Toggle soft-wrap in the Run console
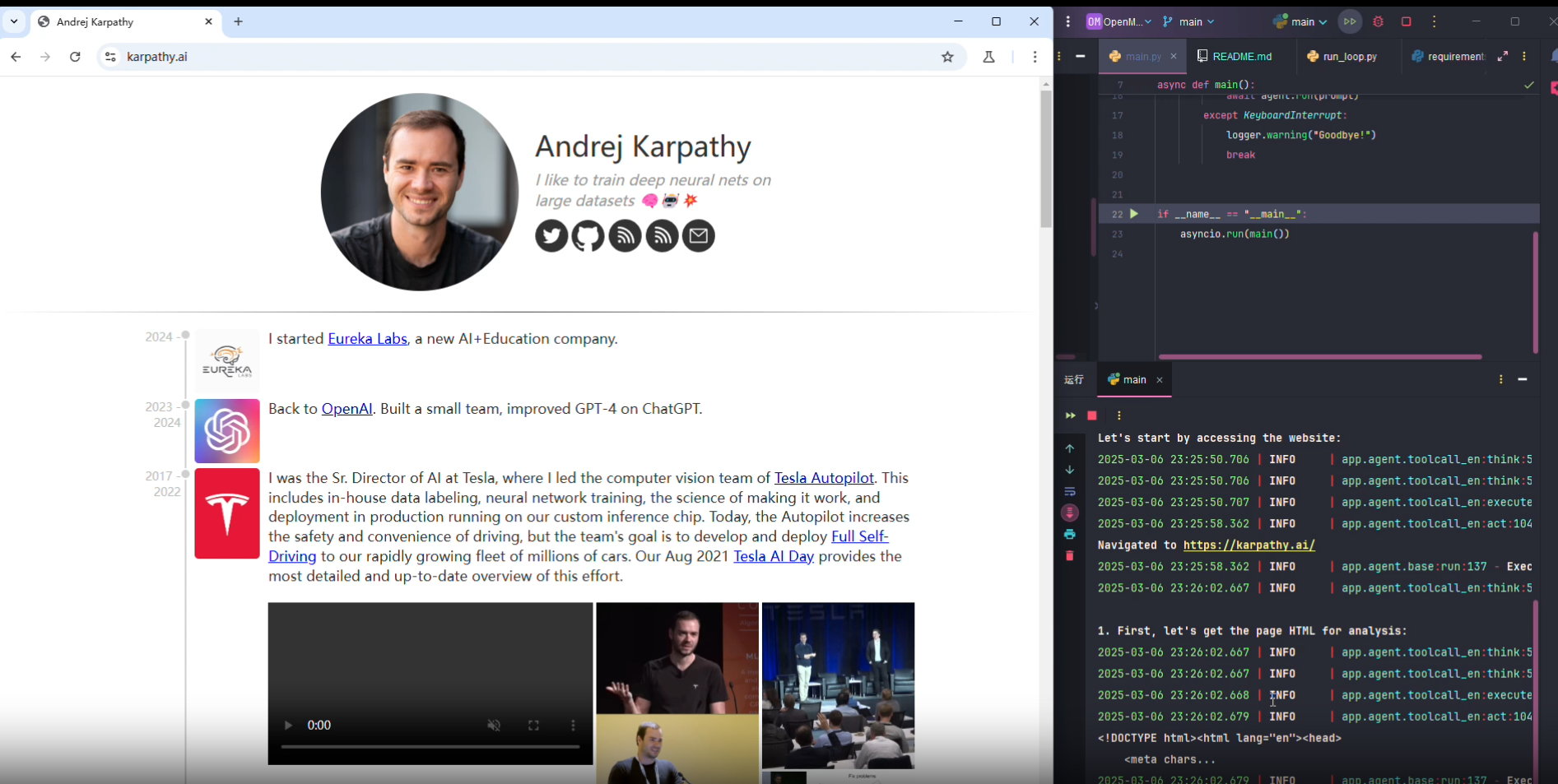The image size is (1558, 784). (1070, 491)
